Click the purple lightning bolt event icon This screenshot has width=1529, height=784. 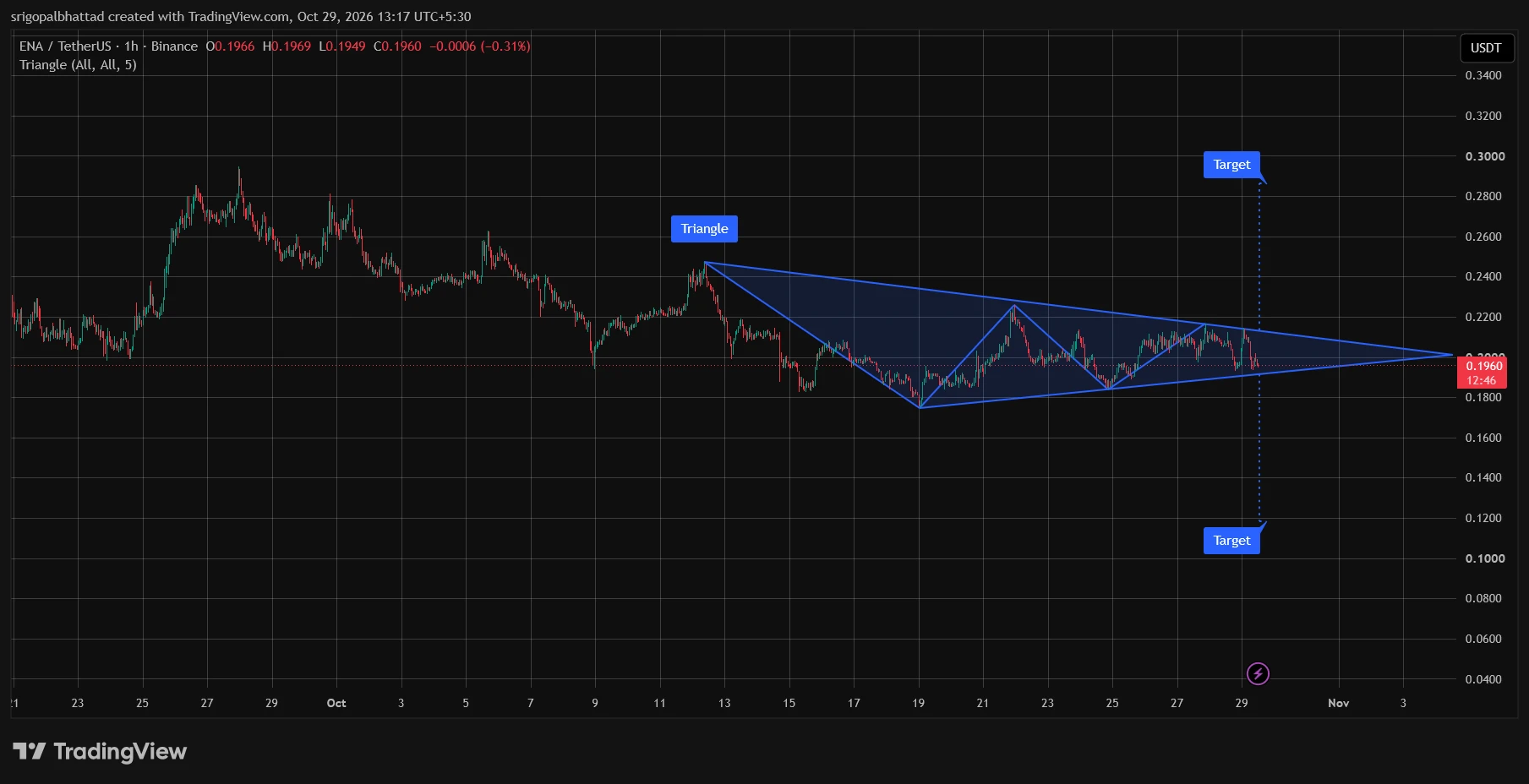1258,673
